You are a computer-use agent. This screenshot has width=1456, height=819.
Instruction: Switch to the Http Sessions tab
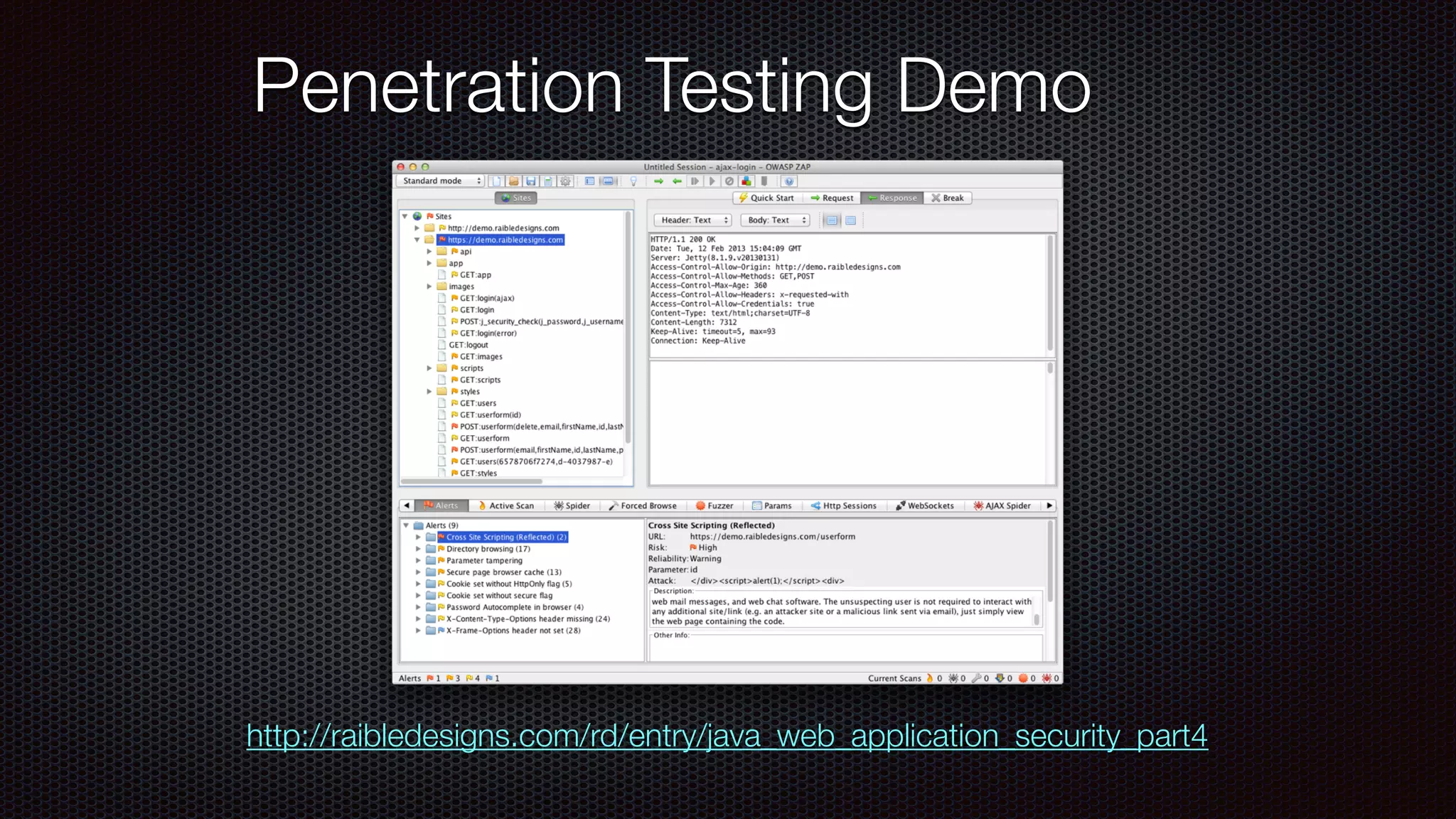coord(844,505)
